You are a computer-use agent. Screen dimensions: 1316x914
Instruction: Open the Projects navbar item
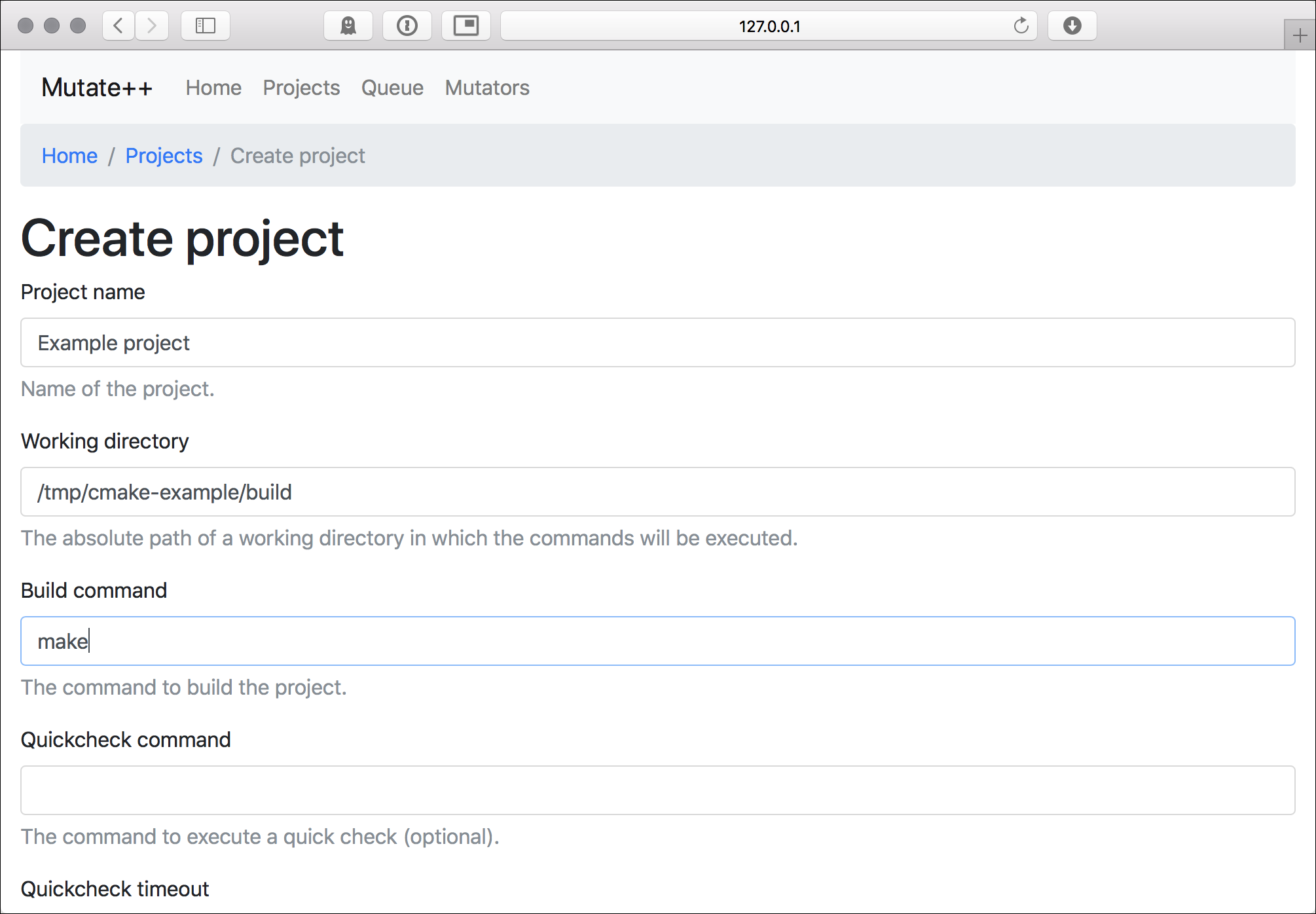click(301, 88)
